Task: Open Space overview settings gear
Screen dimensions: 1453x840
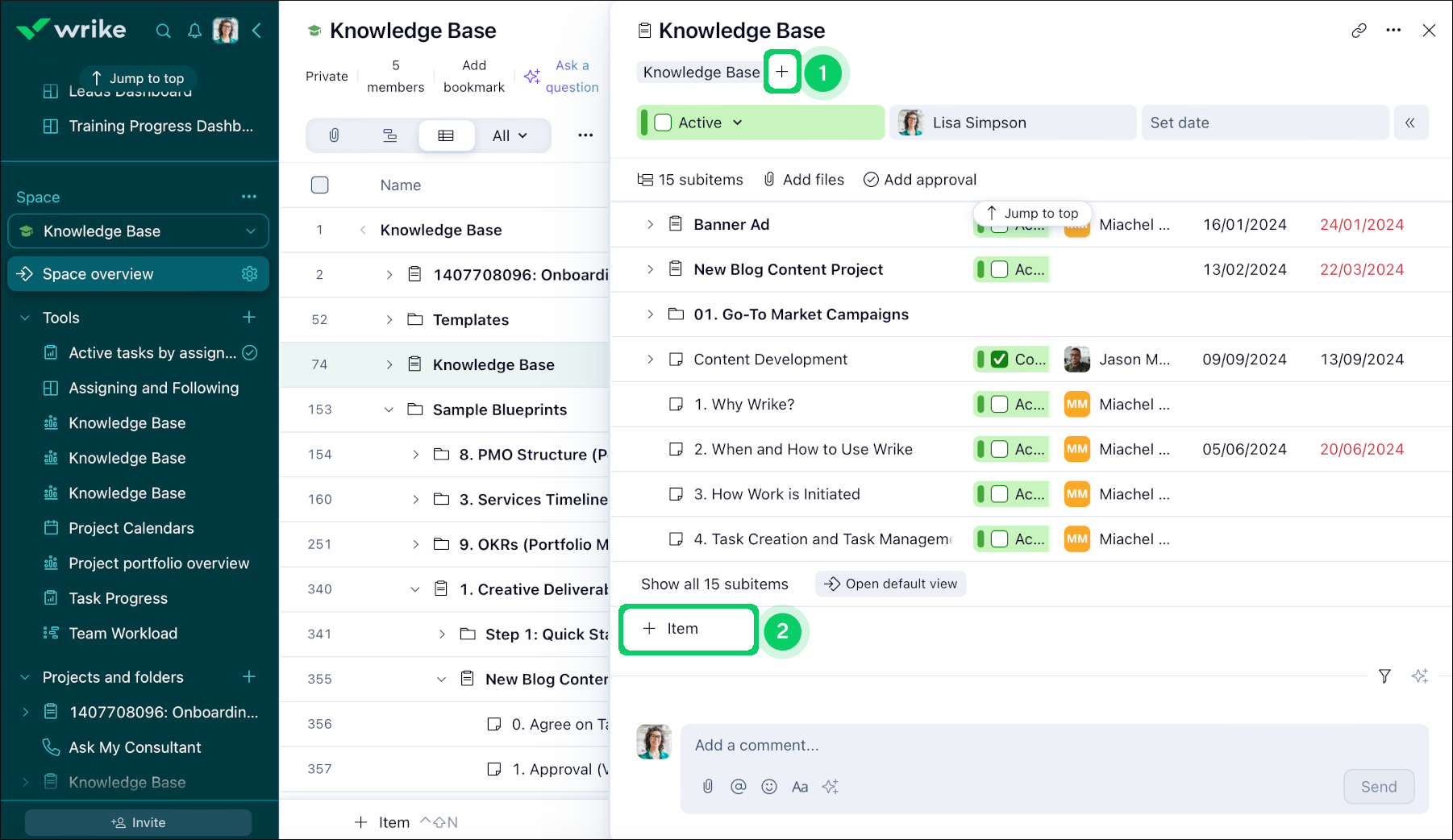Action: pyautogui.click(x=250, y=274)
